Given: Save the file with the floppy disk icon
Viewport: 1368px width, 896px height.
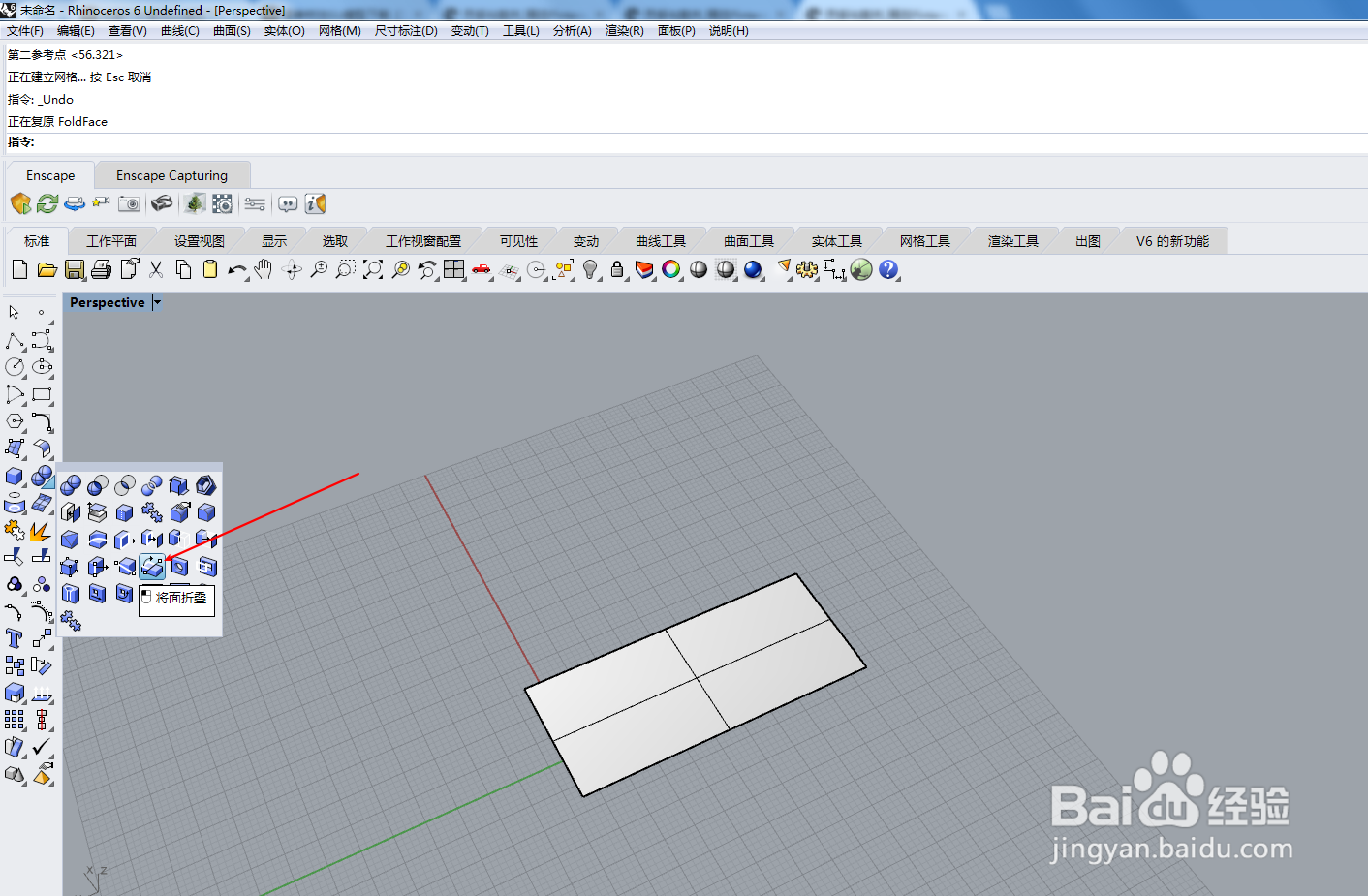Looking at the screenshot, I should pyautogui.click(x=75, y=269).
